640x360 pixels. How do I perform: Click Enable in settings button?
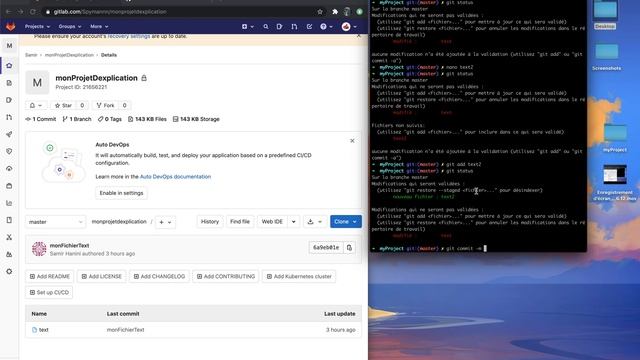click(121, 193)
